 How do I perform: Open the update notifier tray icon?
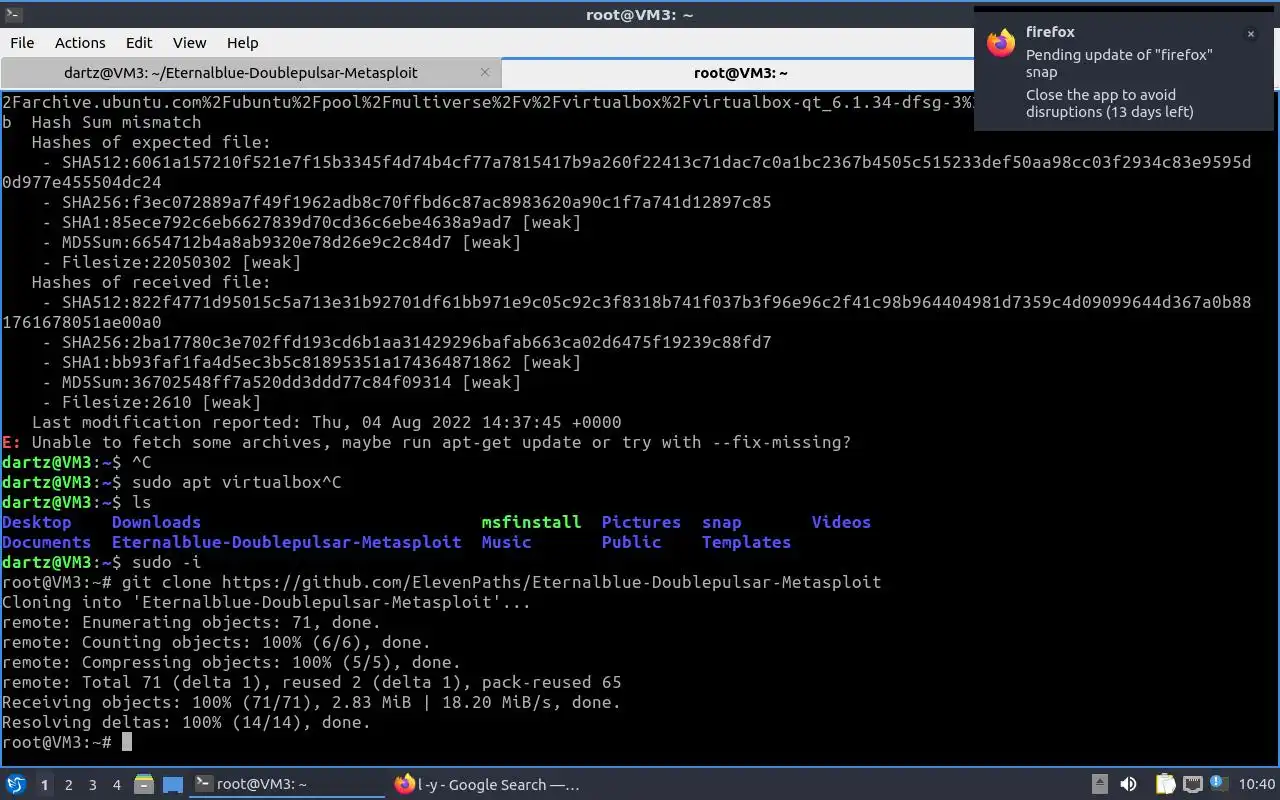(x=1218, y=784)
